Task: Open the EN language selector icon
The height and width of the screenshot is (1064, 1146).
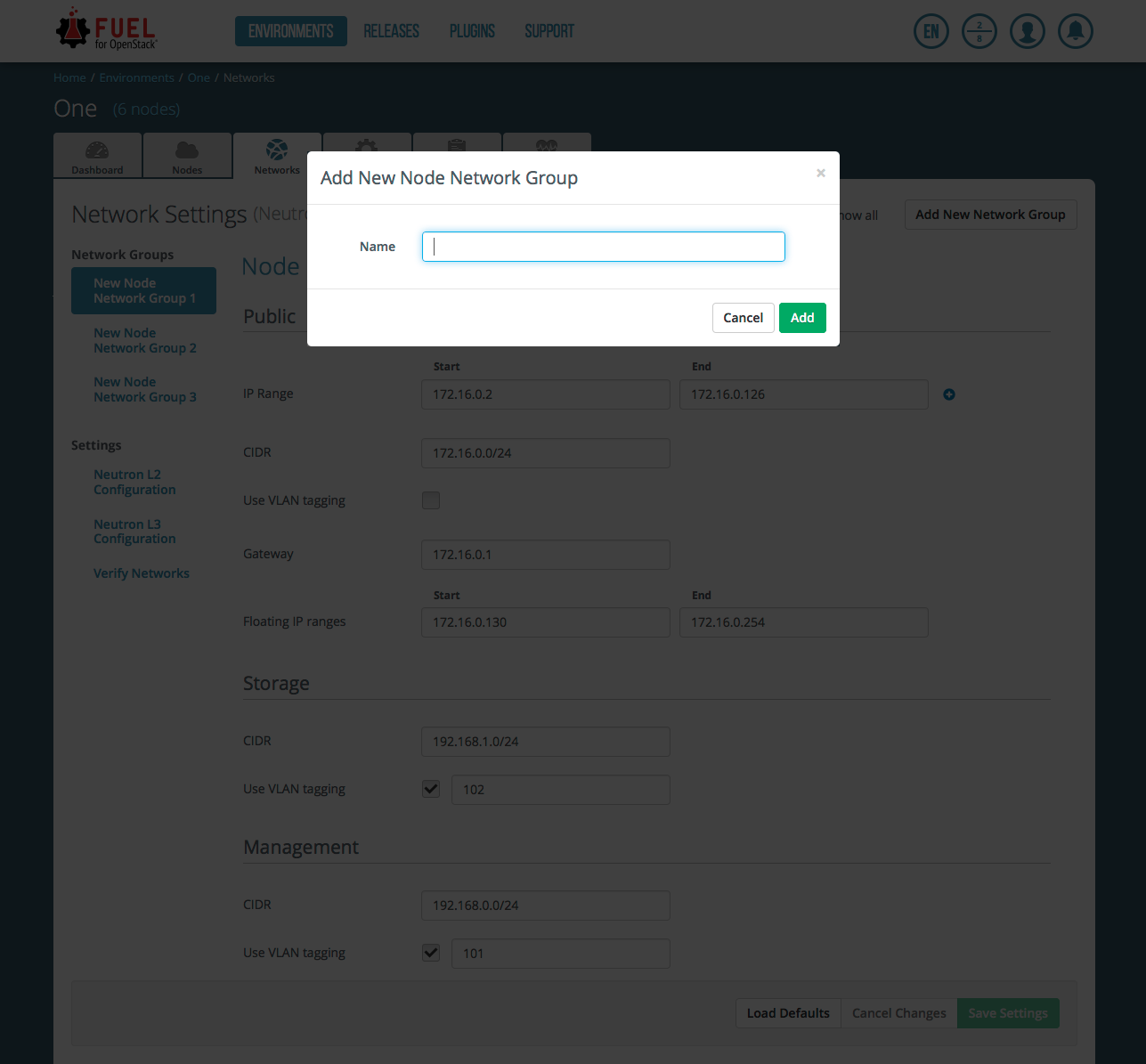Action: 931,32
